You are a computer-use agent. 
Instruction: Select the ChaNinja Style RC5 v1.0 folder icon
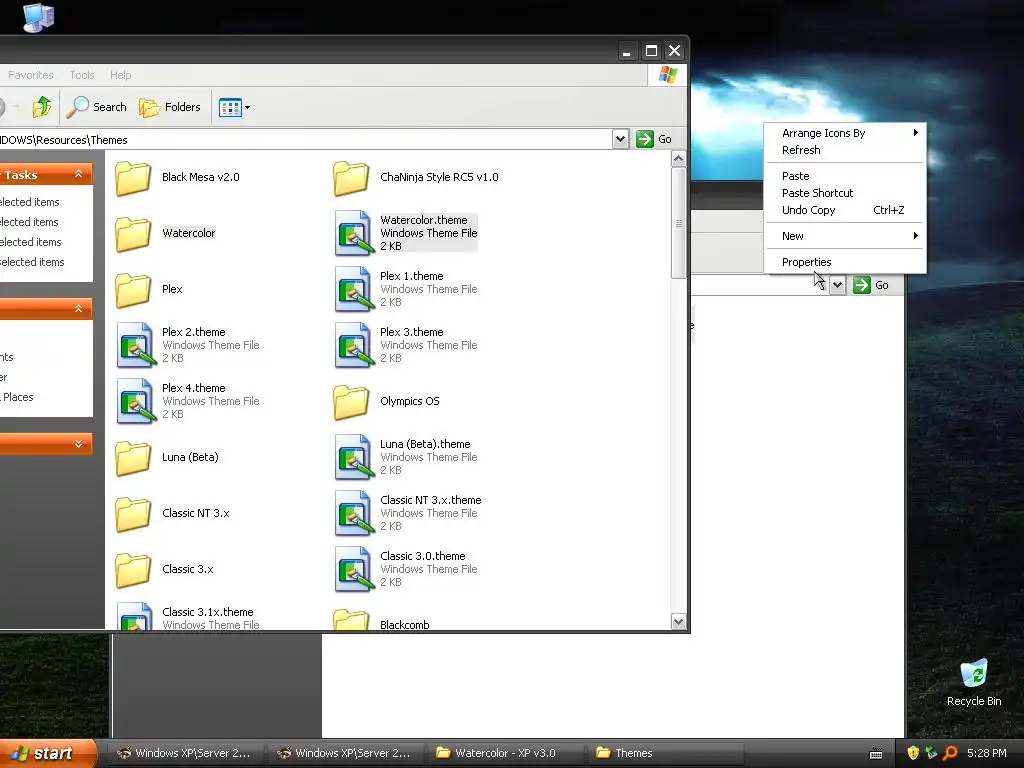[x=351, y=178]
